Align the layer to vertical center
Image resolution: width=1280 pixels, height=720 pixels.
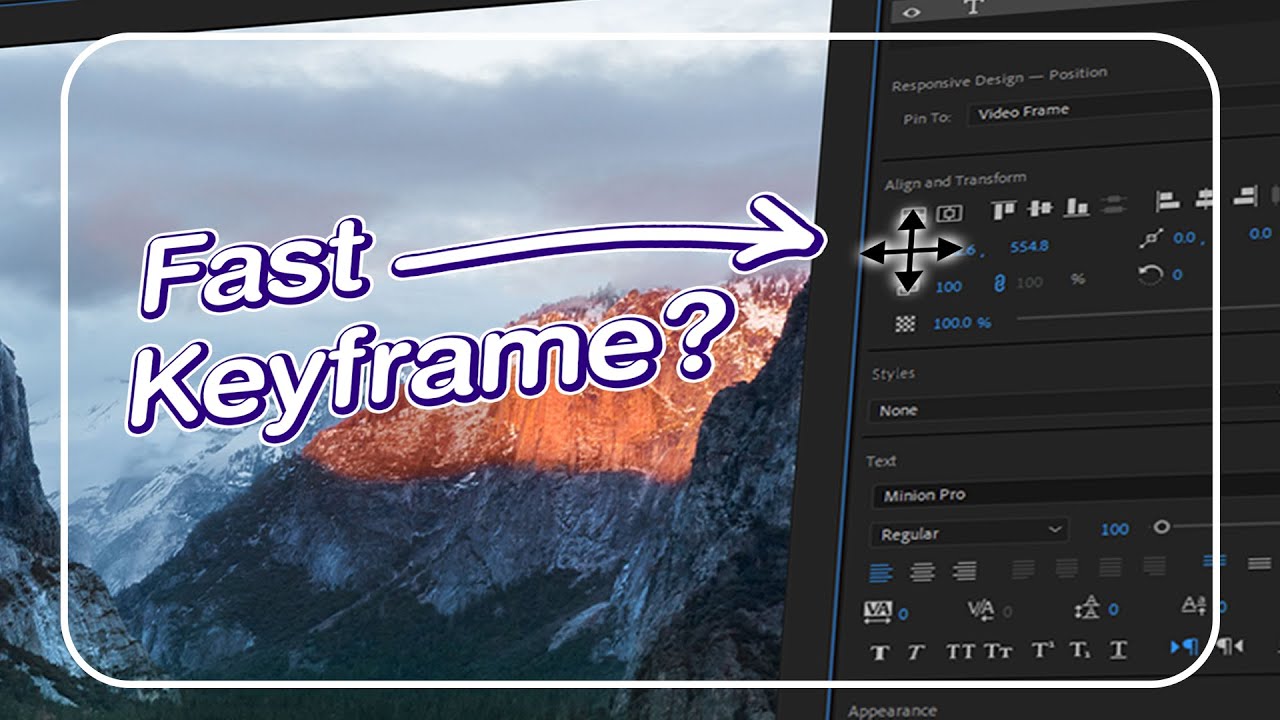pos(1040,207)
